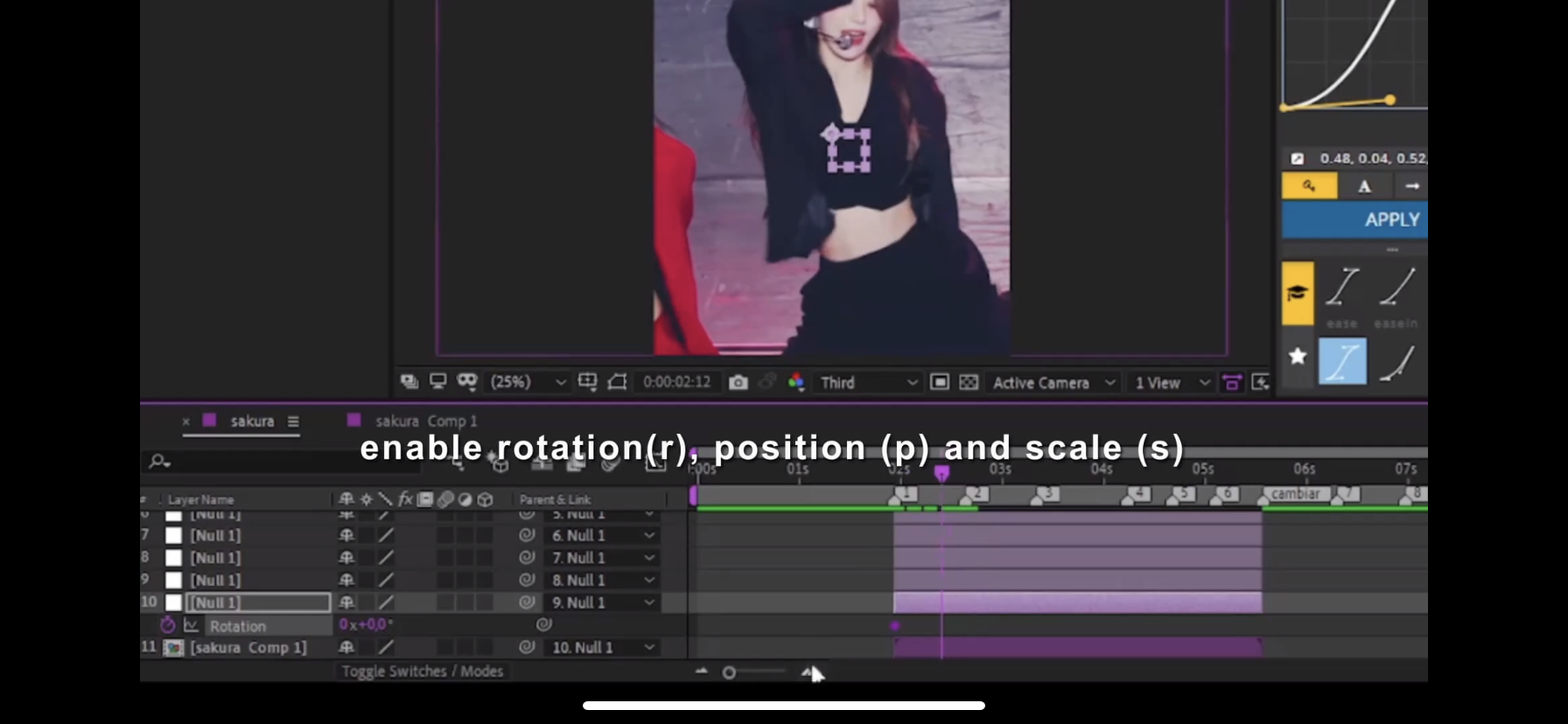Toggle the quality switch on layer 7
Image resolution: width=1568 pixels, height=724 pixels.
386,535
